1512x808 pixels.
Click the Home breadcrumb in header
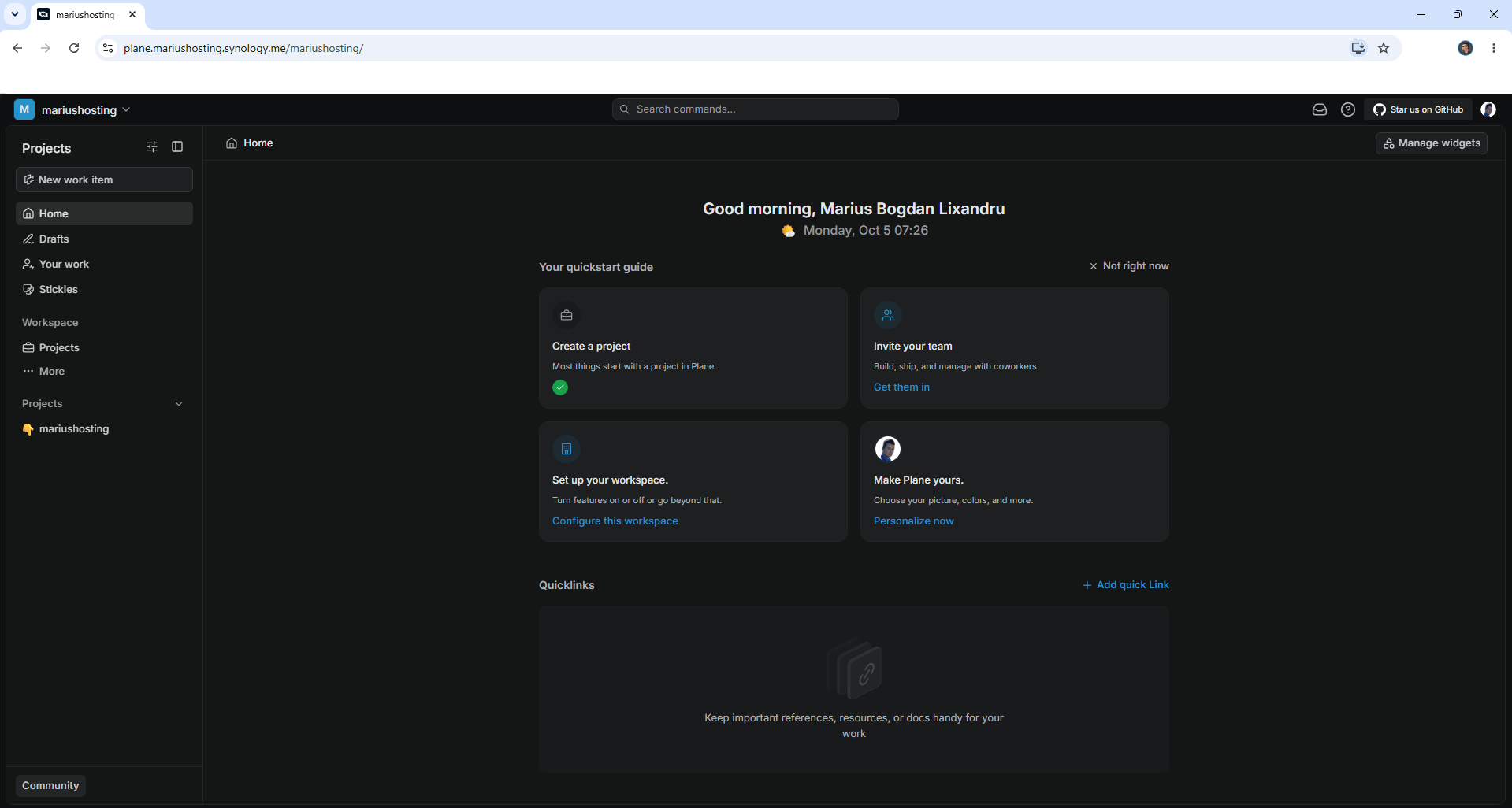(x=250, y=143)
